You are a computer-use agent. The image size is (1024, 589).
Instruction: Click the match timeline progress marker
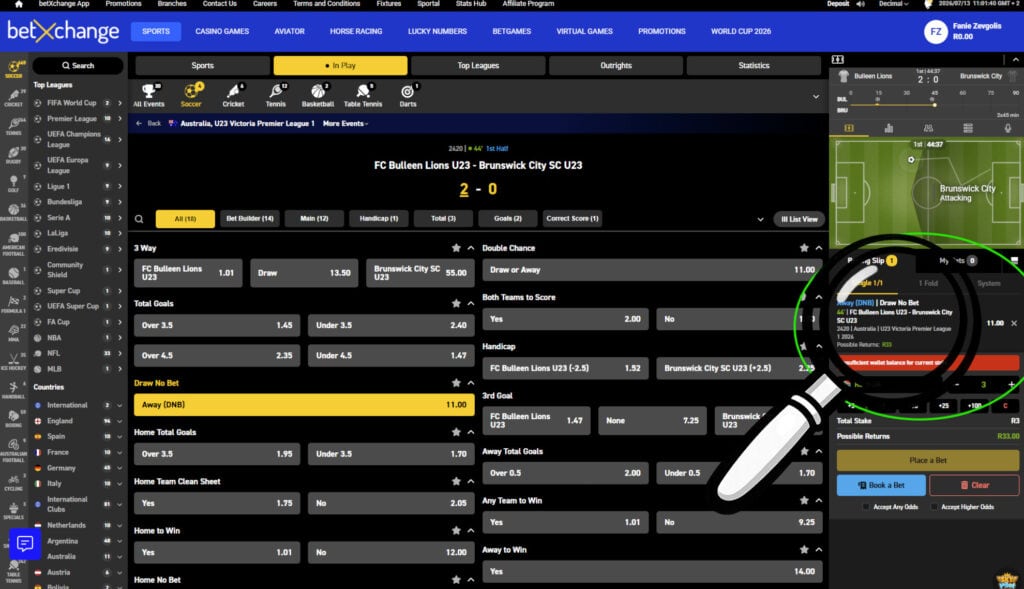pyautogui.click(x=935, y=104)
